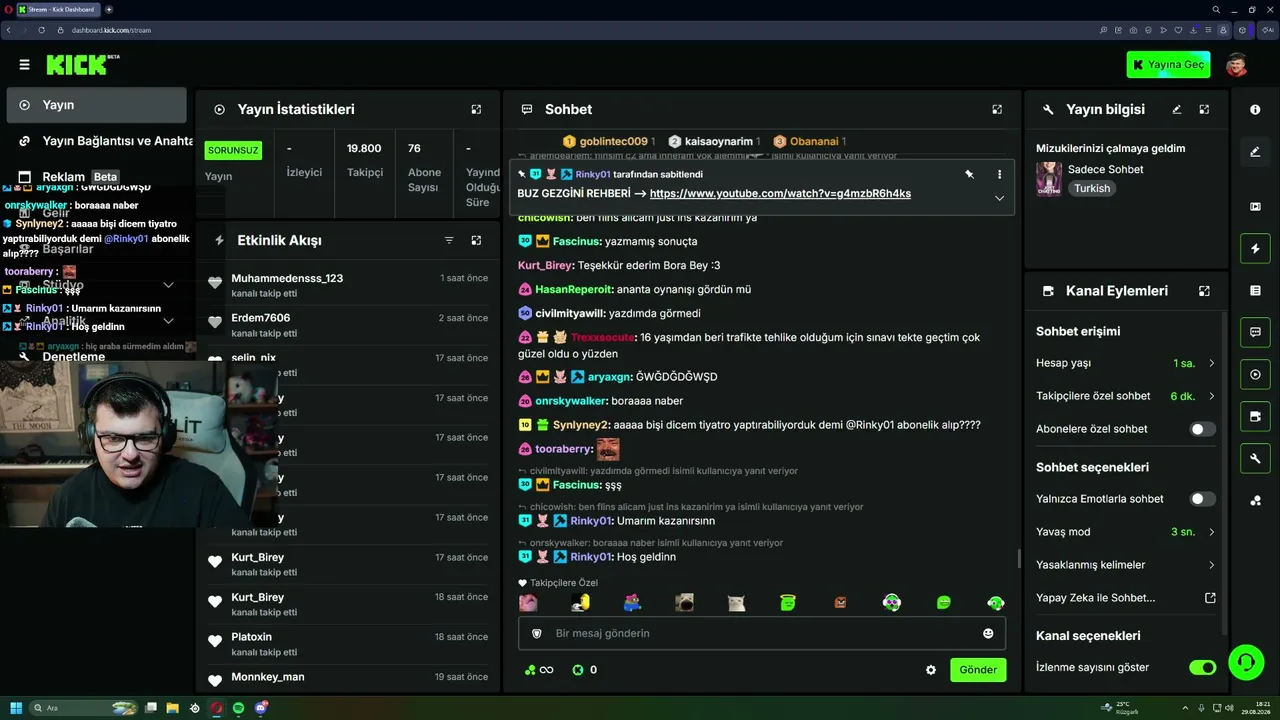Image resolution: width=1280 pixels, height=720 pixels.
Task: Click Erdem7606 follow event
Action: tap(260, 318)
